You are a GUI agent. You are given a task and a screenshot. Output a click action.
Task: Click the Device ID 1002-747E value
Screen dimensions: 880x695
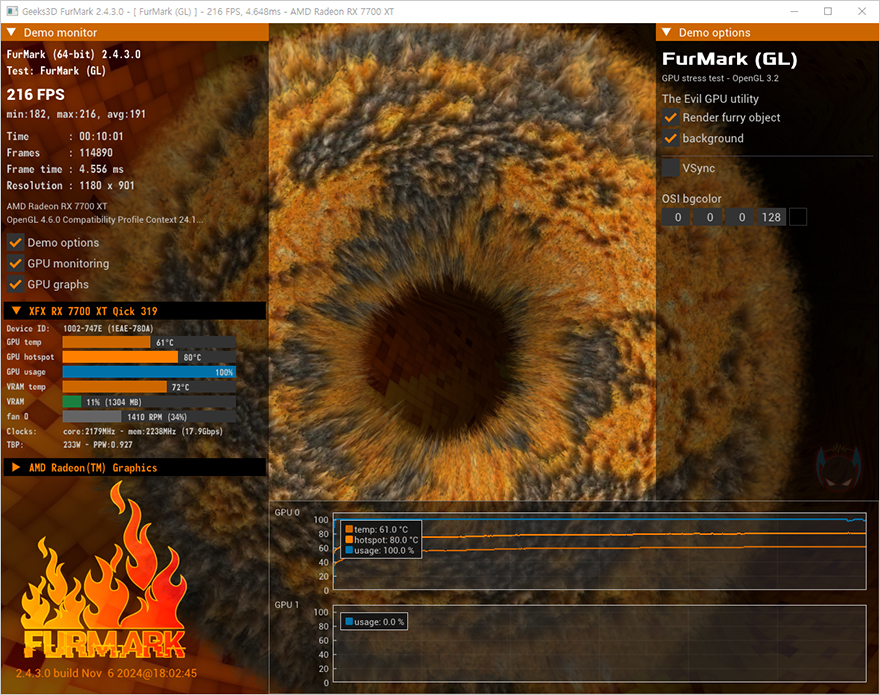pos(108,328)
